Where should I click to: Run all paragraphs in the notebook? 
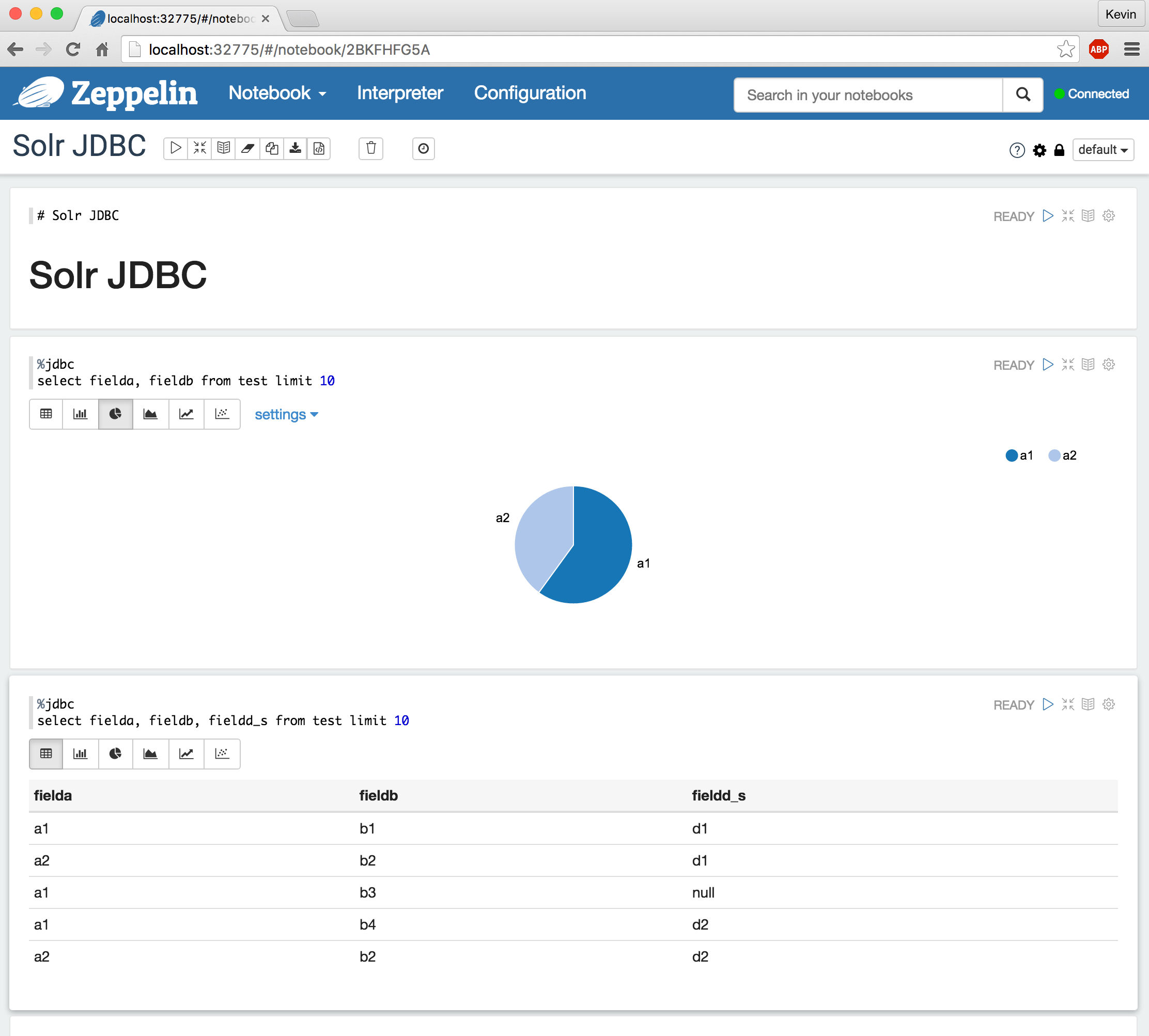175,149
